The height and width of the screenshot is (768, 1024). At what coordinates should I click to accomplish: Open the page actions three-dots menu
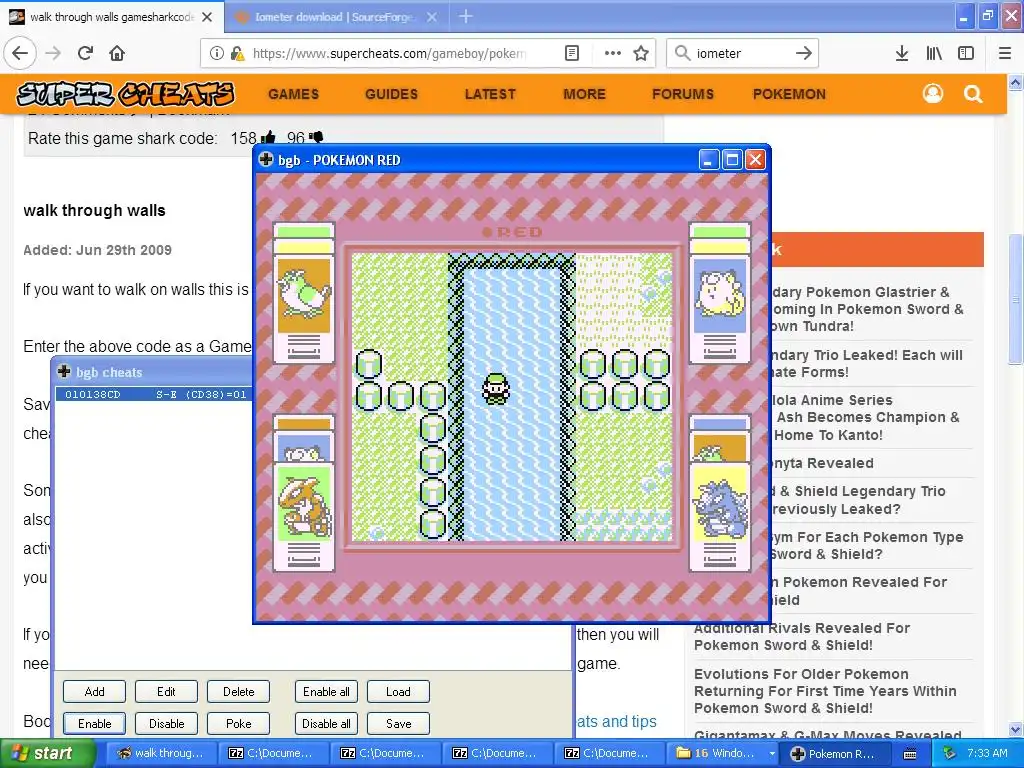coord(613,53)
